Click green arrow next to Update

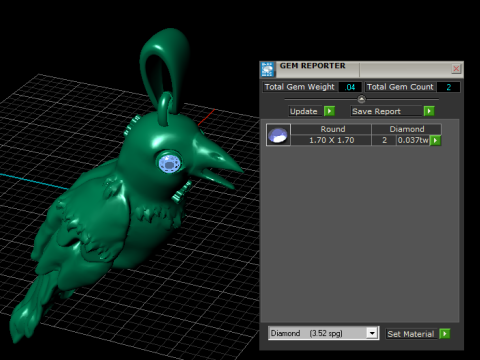pyautogui.click(x=329, y=111)
